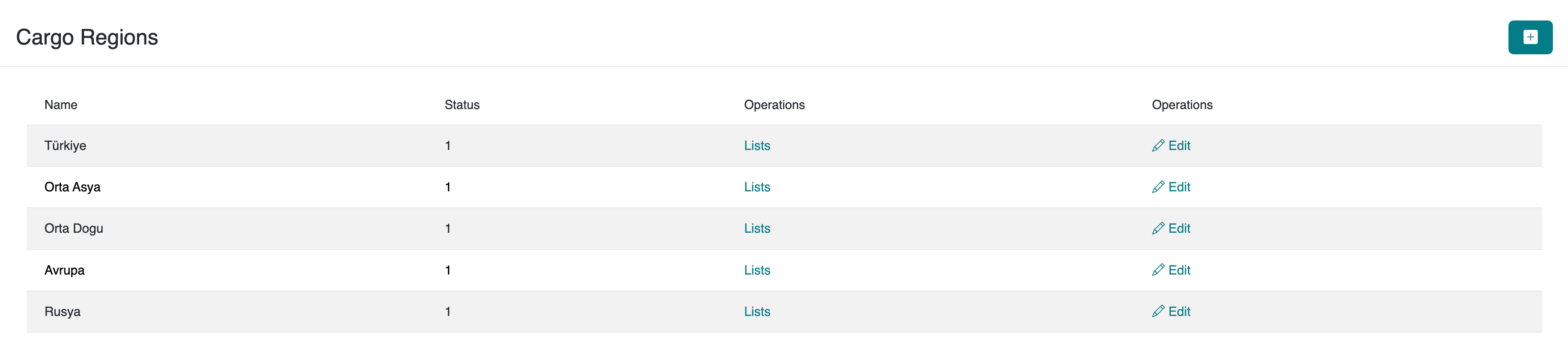Image resolution: width=1568 pixels, height=356 pixels.
Task: View Lists for the Orta Dogu region
Action: click(756, 229)
